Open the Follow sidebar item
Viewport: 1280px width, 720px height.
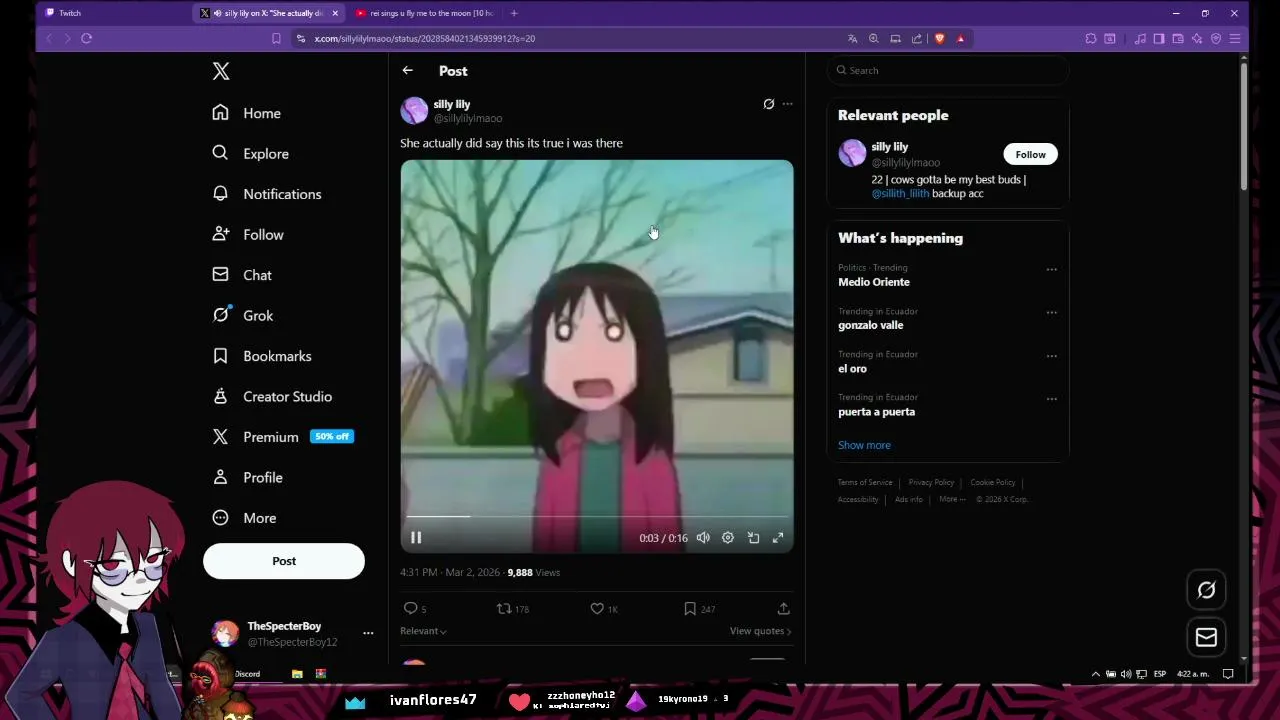pos(248,234)
